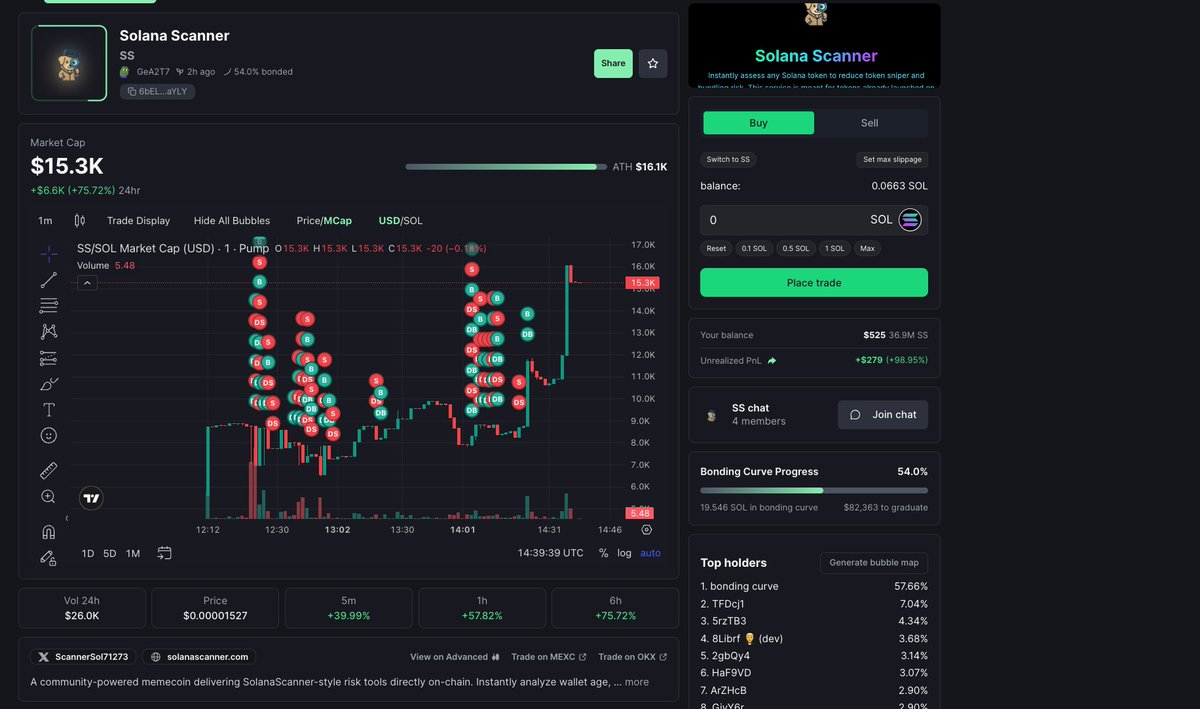Click the Reset amount button
Viewport: 1200px width, 709px height.
pyautogui.click(x=716, y=248)
